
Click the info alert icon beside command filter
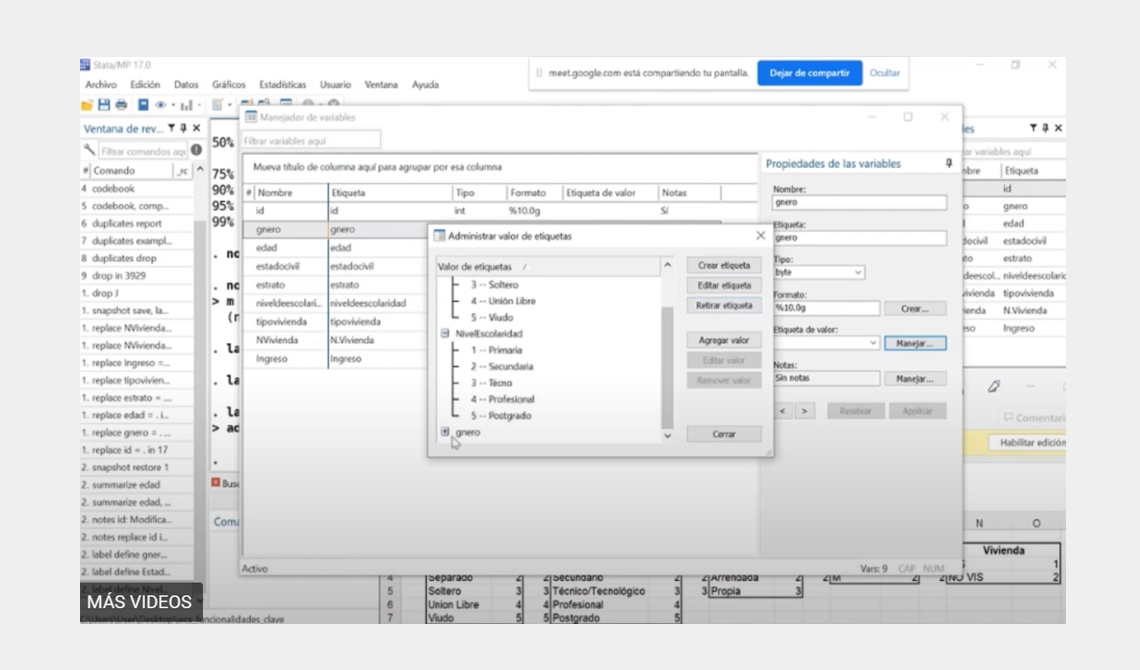tap(196, 150)
